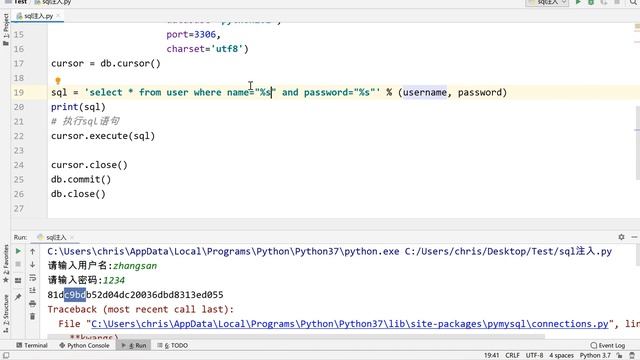Clear all console output with trash icon

tap(33, 316)
